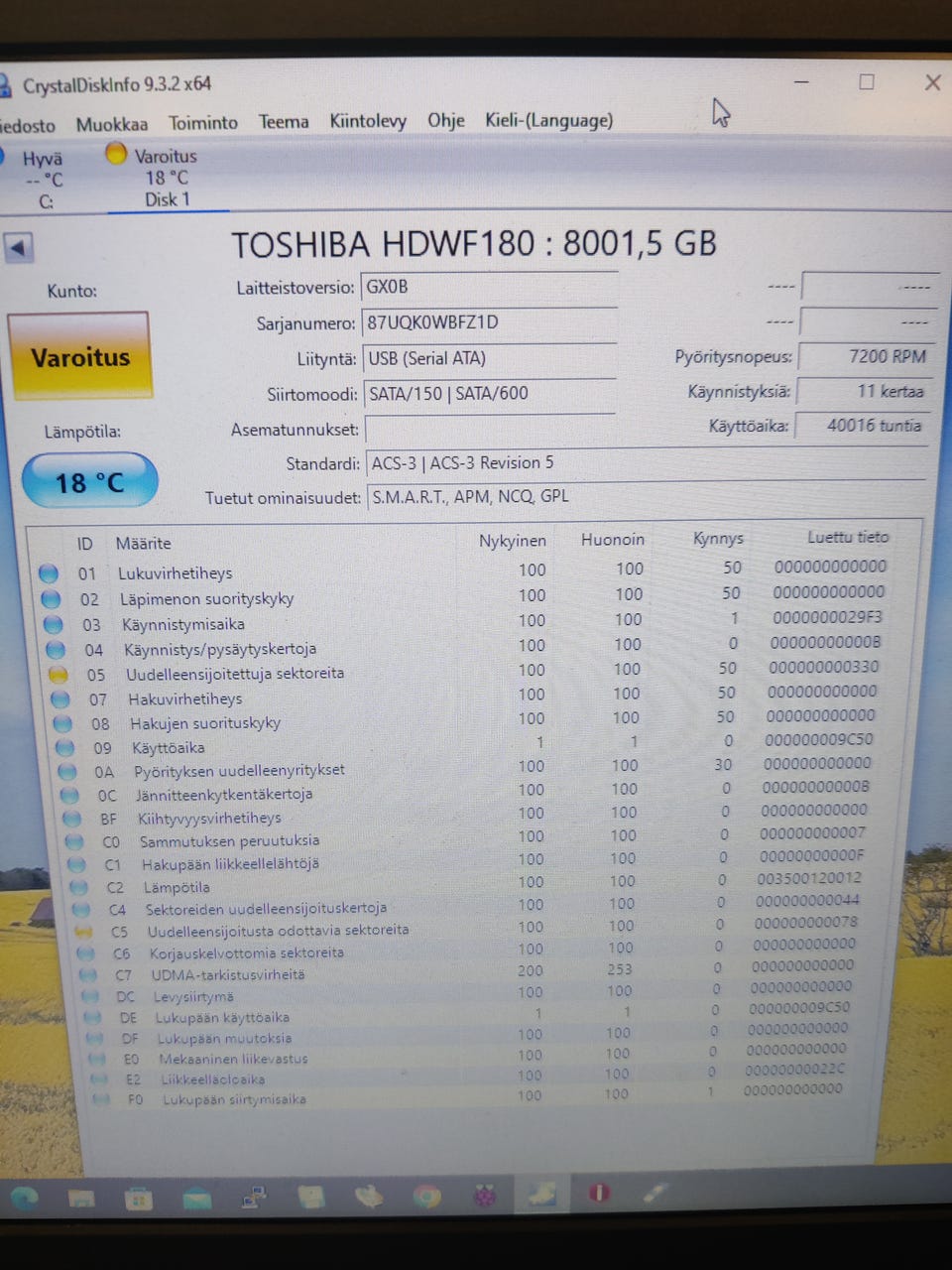Open Microsoft Store from the taskbar
This screenshot has height=1270, width=952.
(139, 1199)
